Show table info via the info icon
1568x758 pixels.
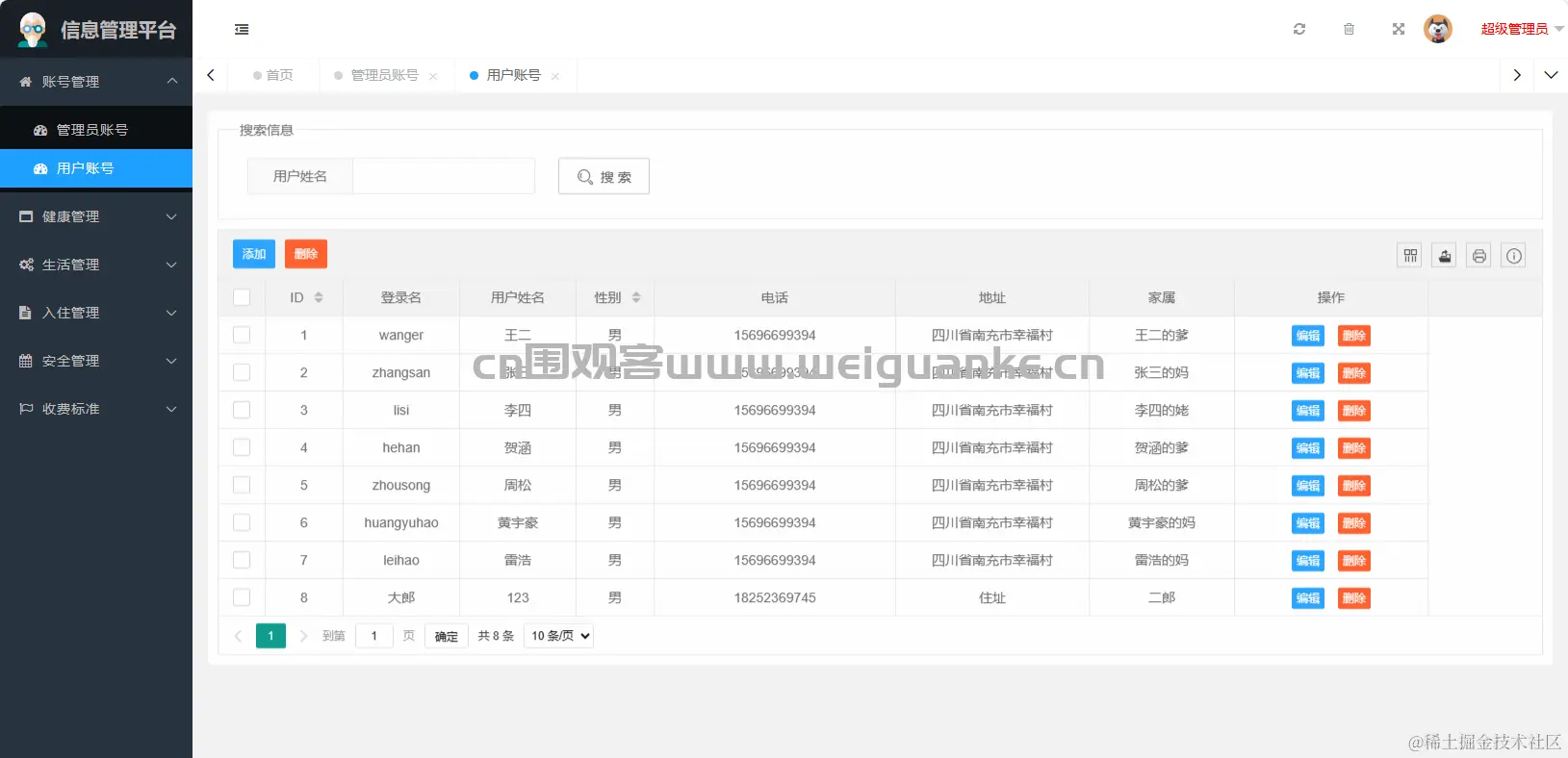tap(1514, 255)
